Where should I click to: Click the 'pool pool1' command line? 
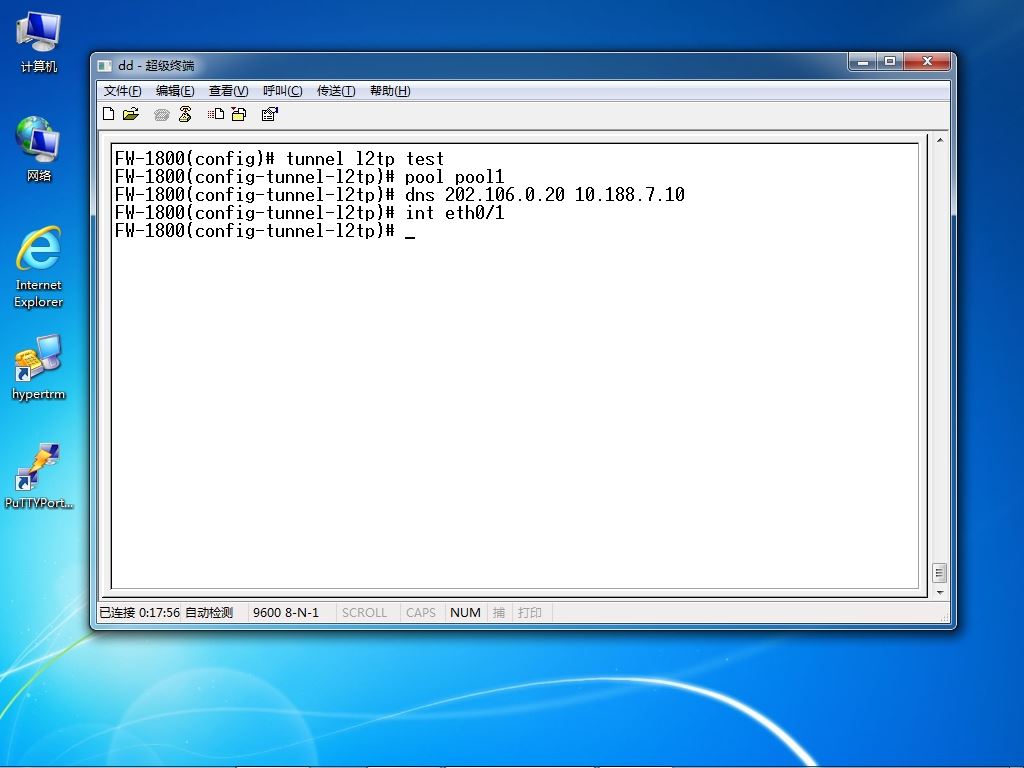[x=310, y=177]
